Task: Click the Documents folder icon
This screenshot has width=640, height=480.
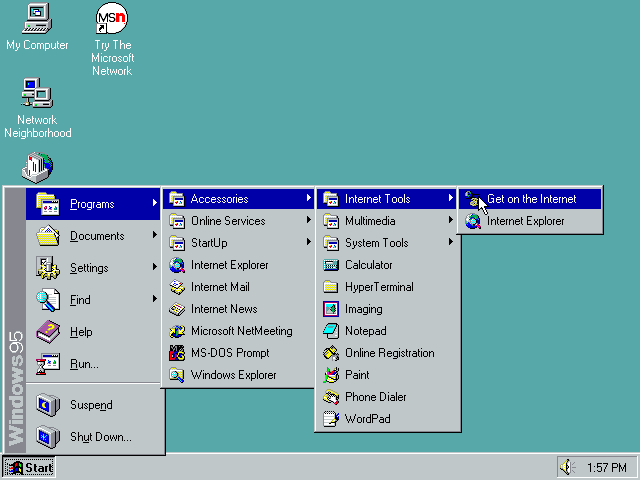Action: (48, 236)
